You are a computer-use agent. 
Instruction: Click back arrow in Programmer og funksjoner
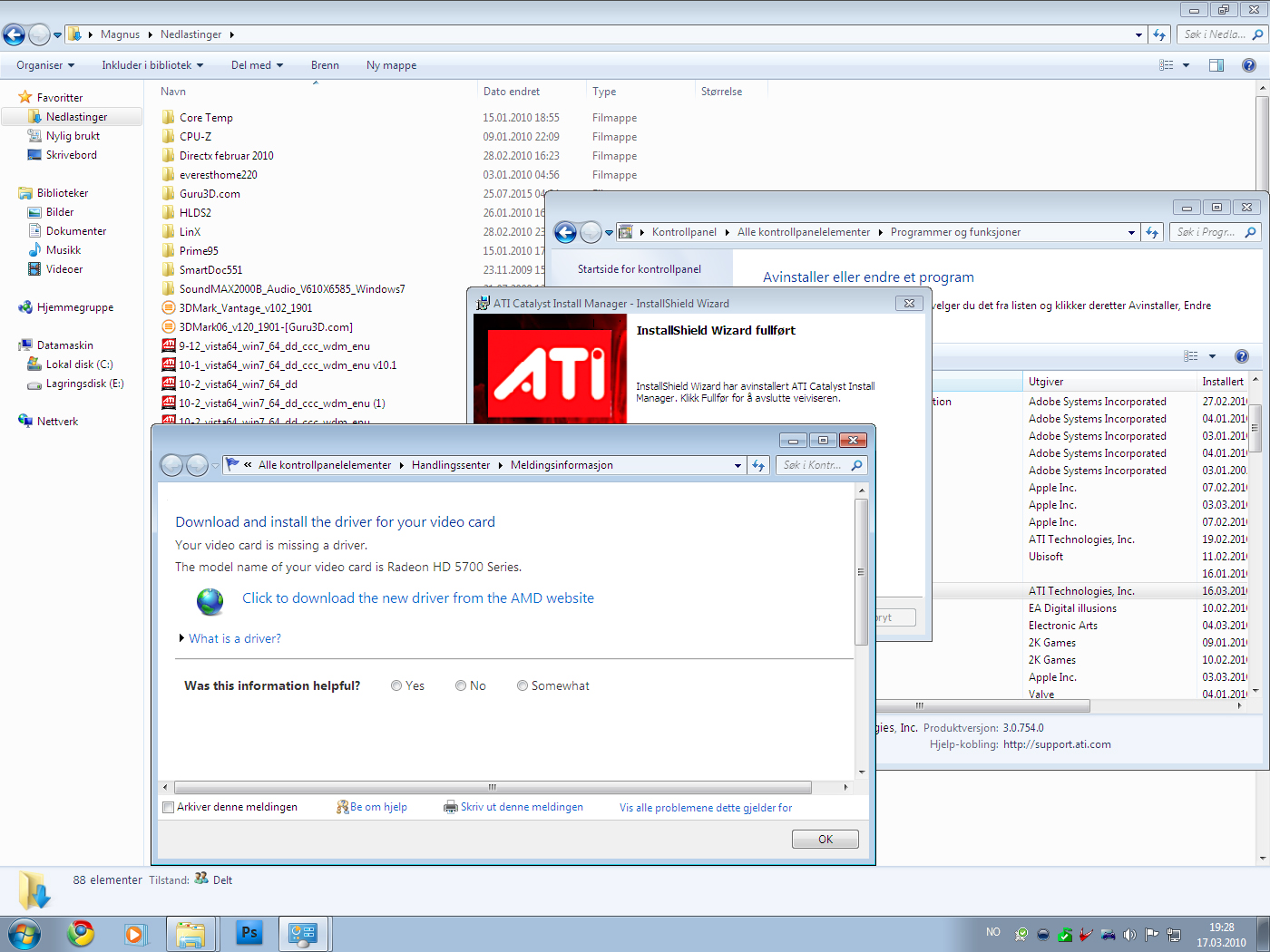tap(565, 233)
